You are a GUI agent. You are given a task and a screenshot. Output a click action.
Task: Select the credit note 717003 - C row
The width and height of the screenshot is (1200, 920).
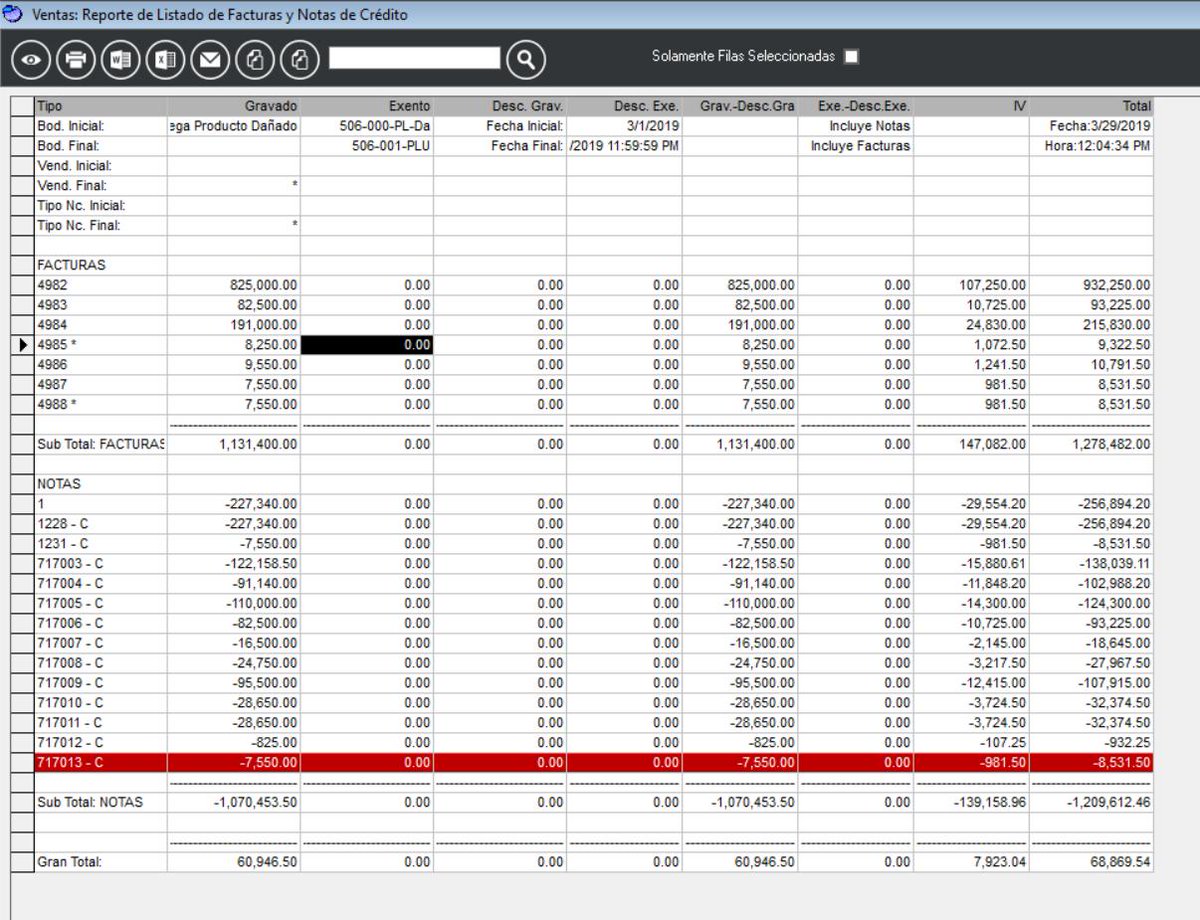pyautogui.click(x=594, y=563)
